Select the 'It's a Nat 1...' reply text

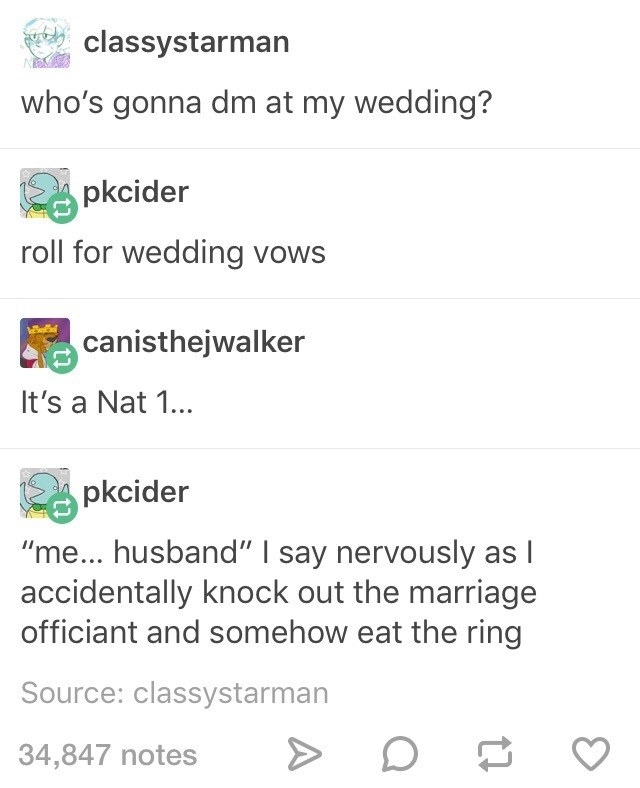106,403
